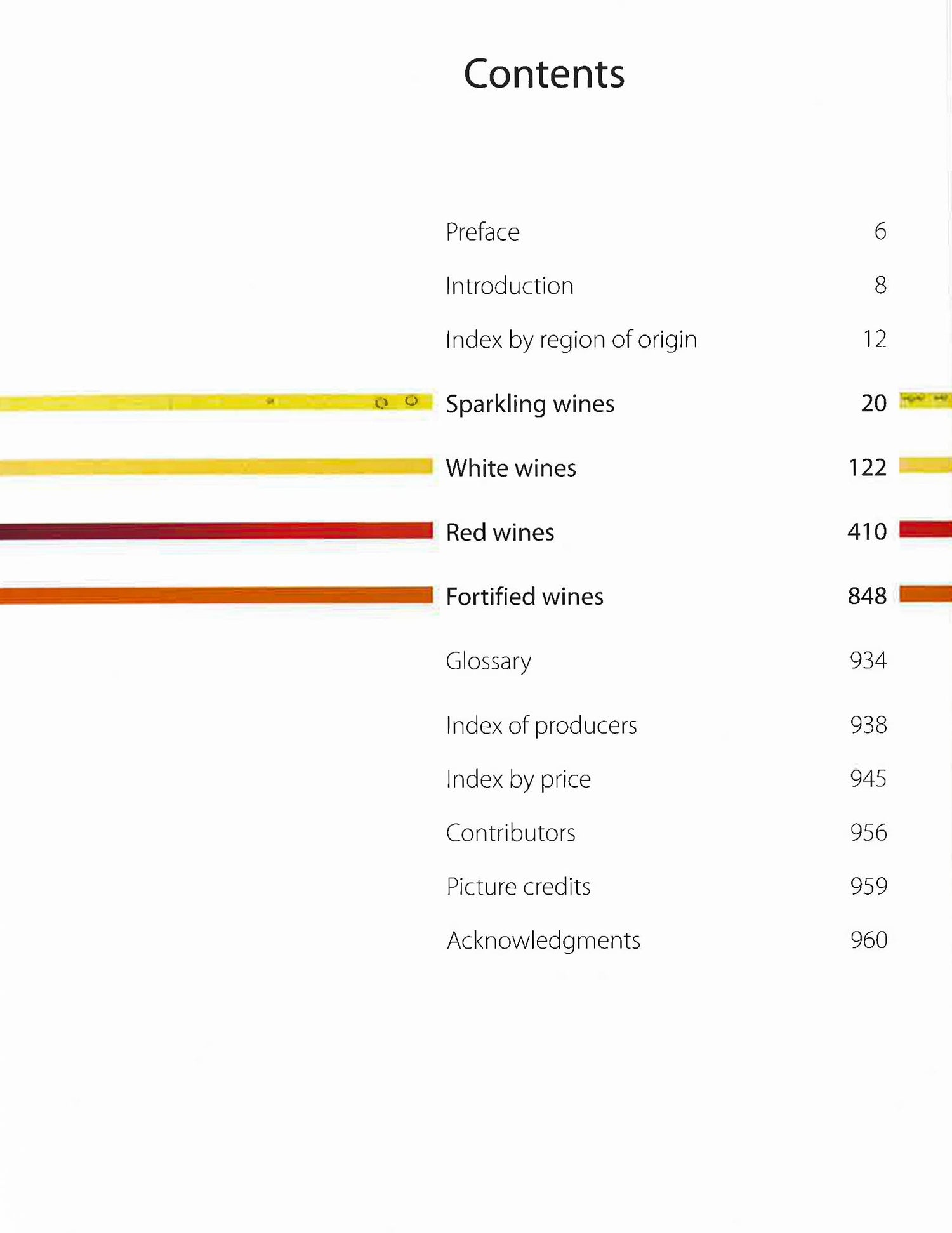Image resolution: width=952 pixels, height=1233 pixels.
Task: Click the long yellow bar left of Sparkling wines
Action: click(216, 402)
